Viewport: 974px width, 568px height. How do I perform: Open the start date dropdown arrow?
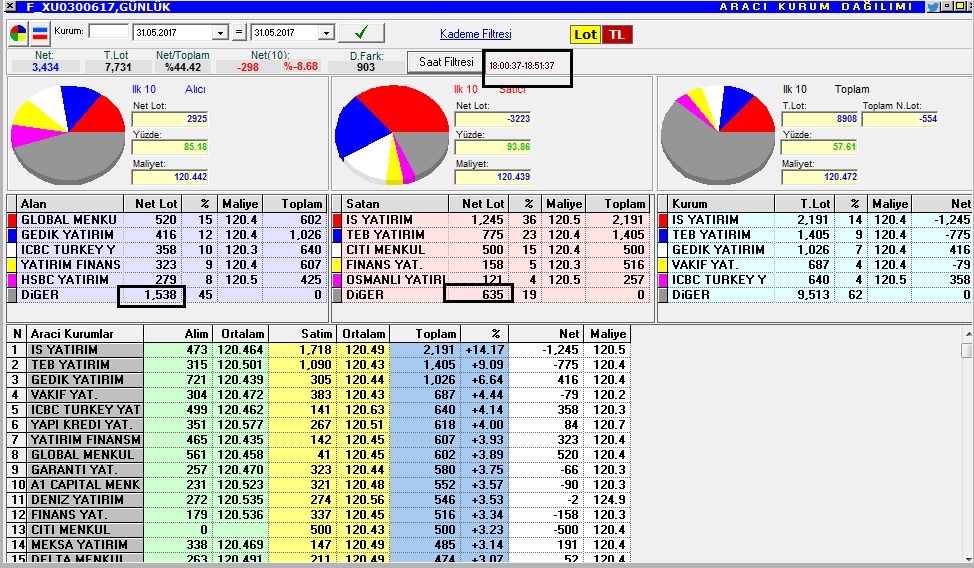point(220,33)
